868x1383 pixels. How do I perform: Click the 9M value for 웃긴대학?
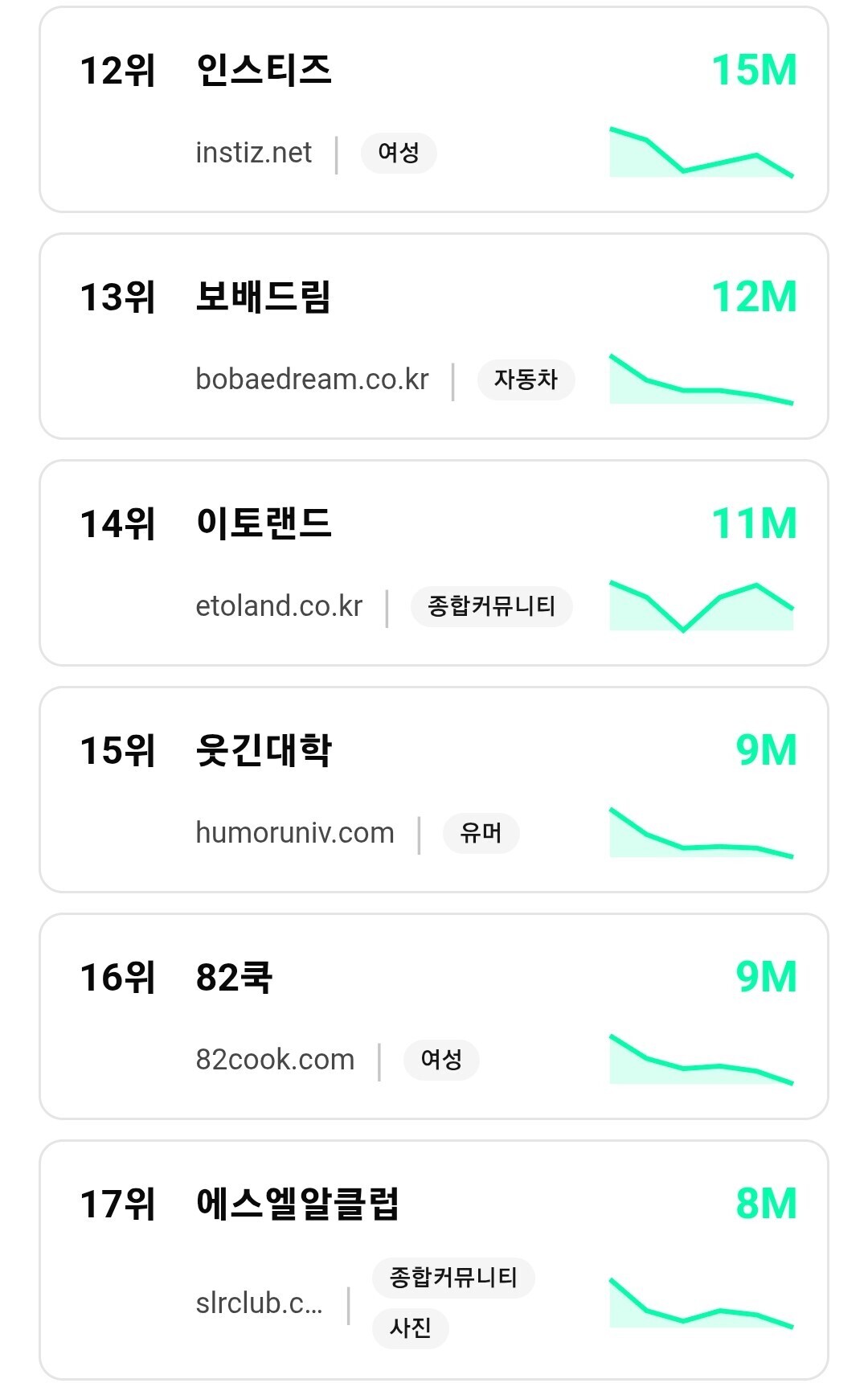coord(766,750)
